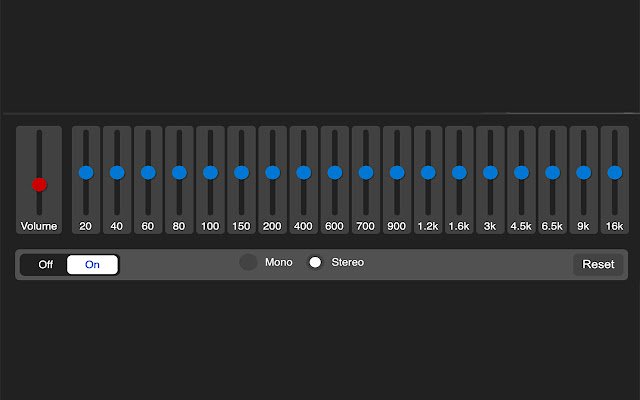Switch the equalizer Off
This screenshot has height=400, width=640.
[x=45, y=264]
